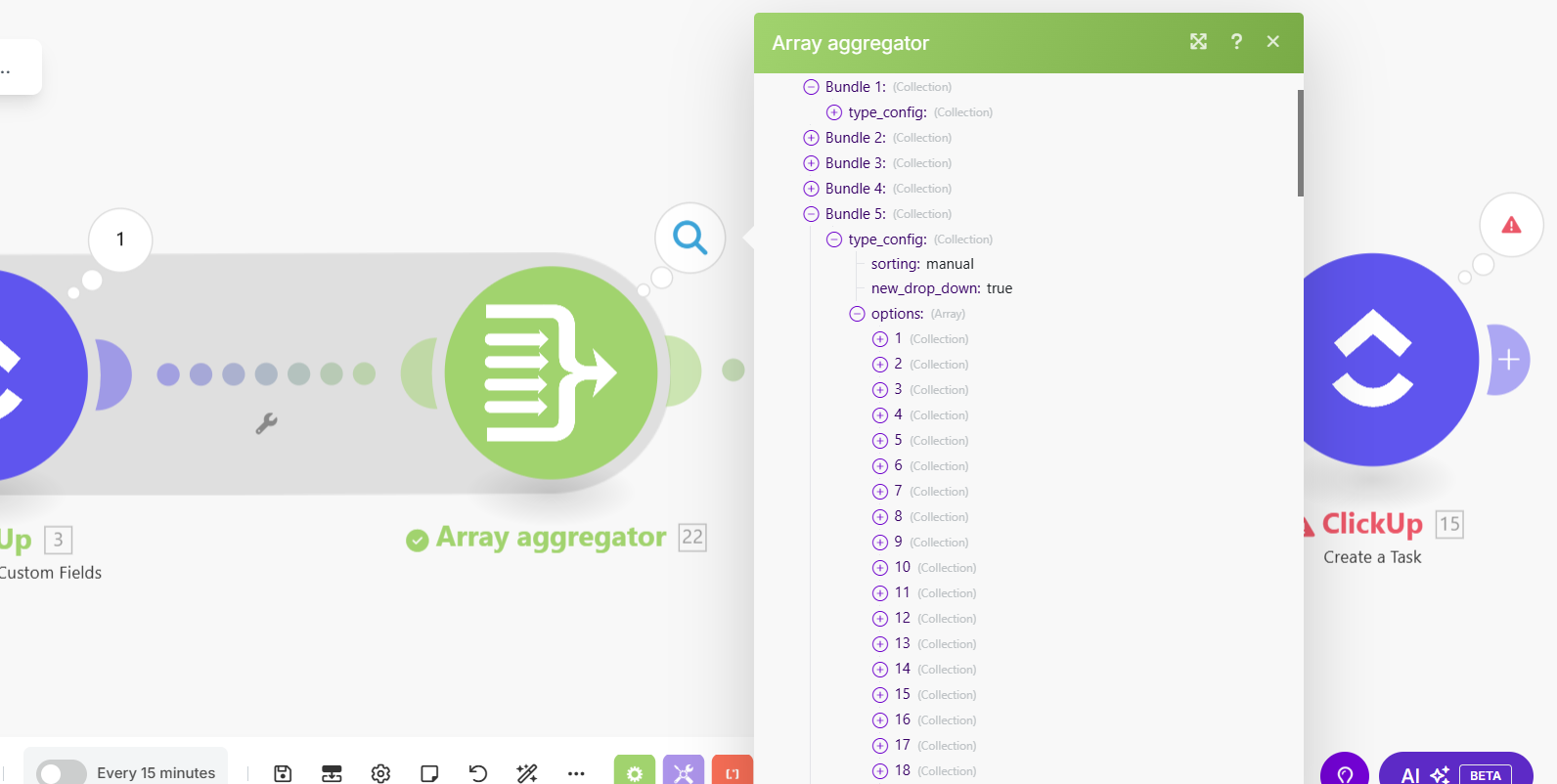Expand option 1 collection

(880, 339)
